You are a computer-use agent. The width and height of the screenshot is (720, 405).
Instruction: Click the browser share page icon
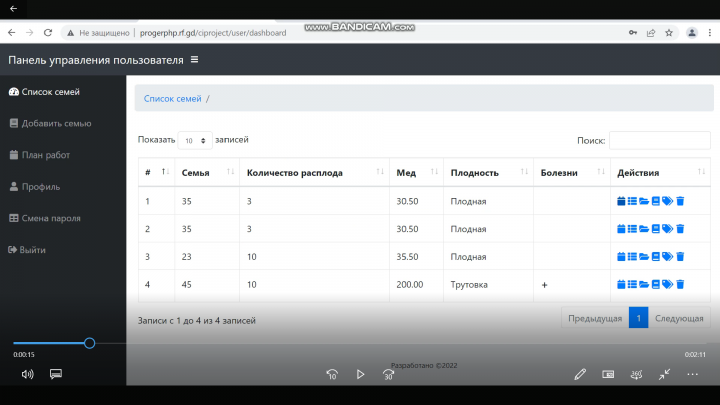651,33
